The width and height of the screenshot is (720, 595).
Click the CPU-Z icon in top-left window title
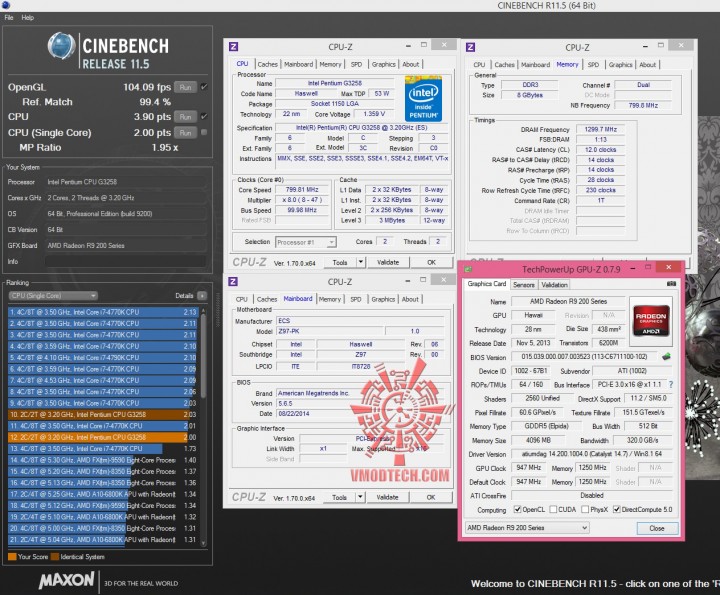pos(234,46)
